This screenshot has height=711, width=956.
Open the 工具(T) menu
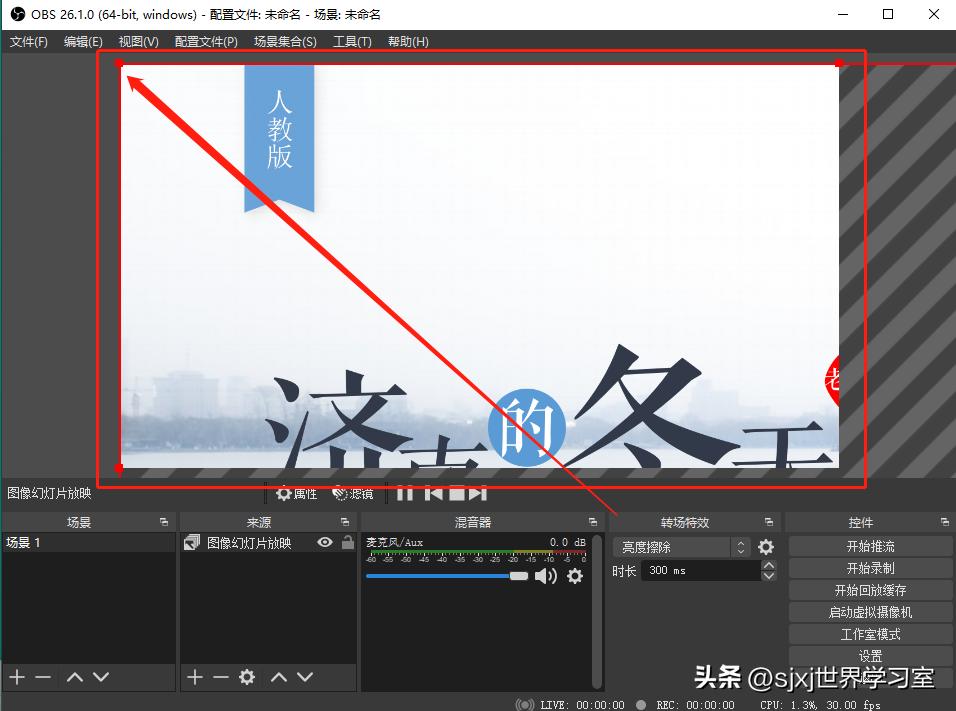tap(352, 41)
